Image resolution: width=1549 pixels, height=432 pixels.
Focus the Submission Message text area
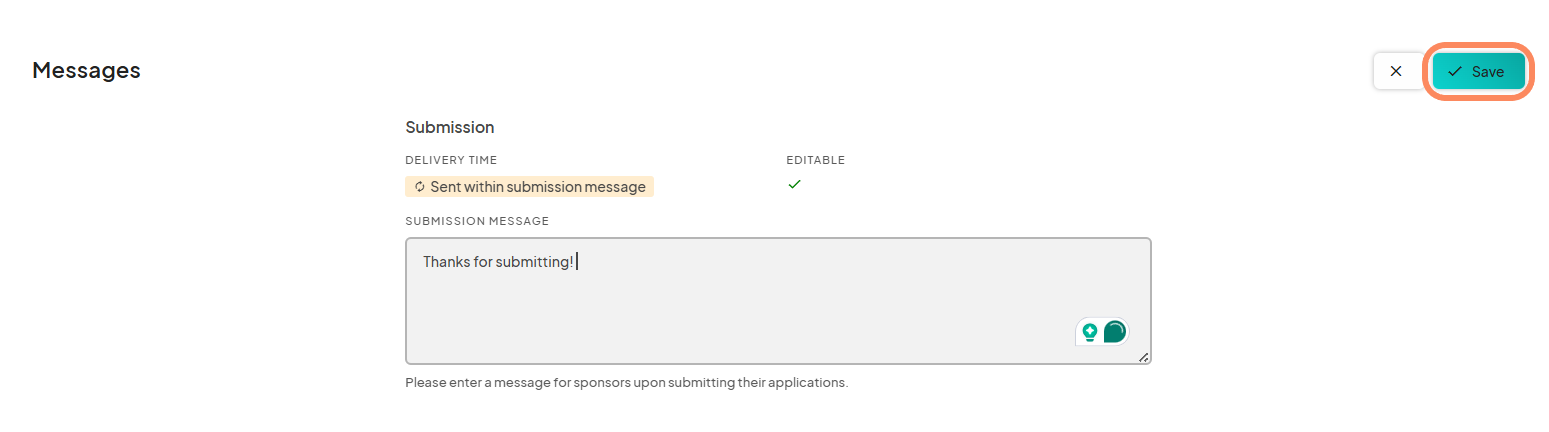click(778, 301)
